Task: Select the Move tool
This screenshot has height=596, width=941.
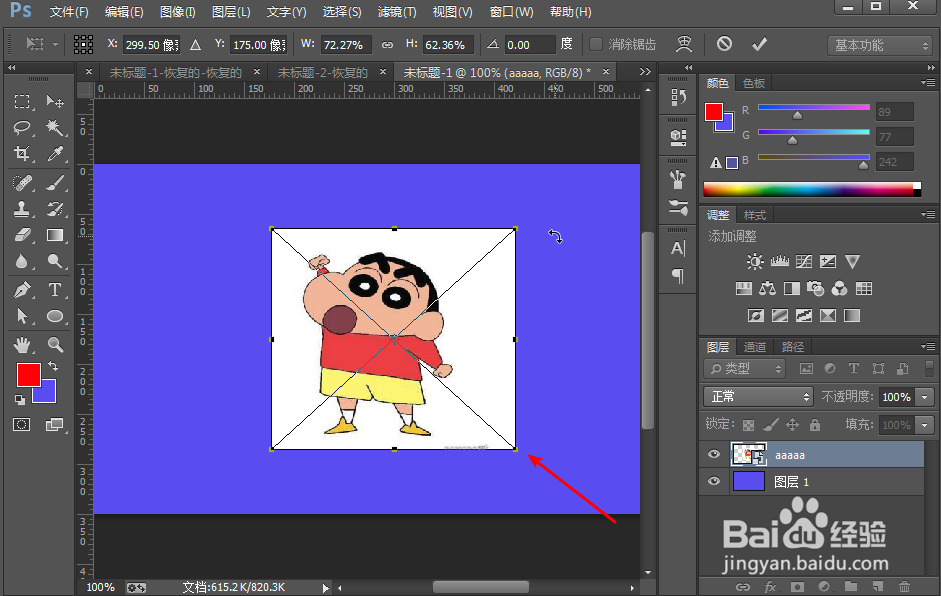Action: [55, 101]
